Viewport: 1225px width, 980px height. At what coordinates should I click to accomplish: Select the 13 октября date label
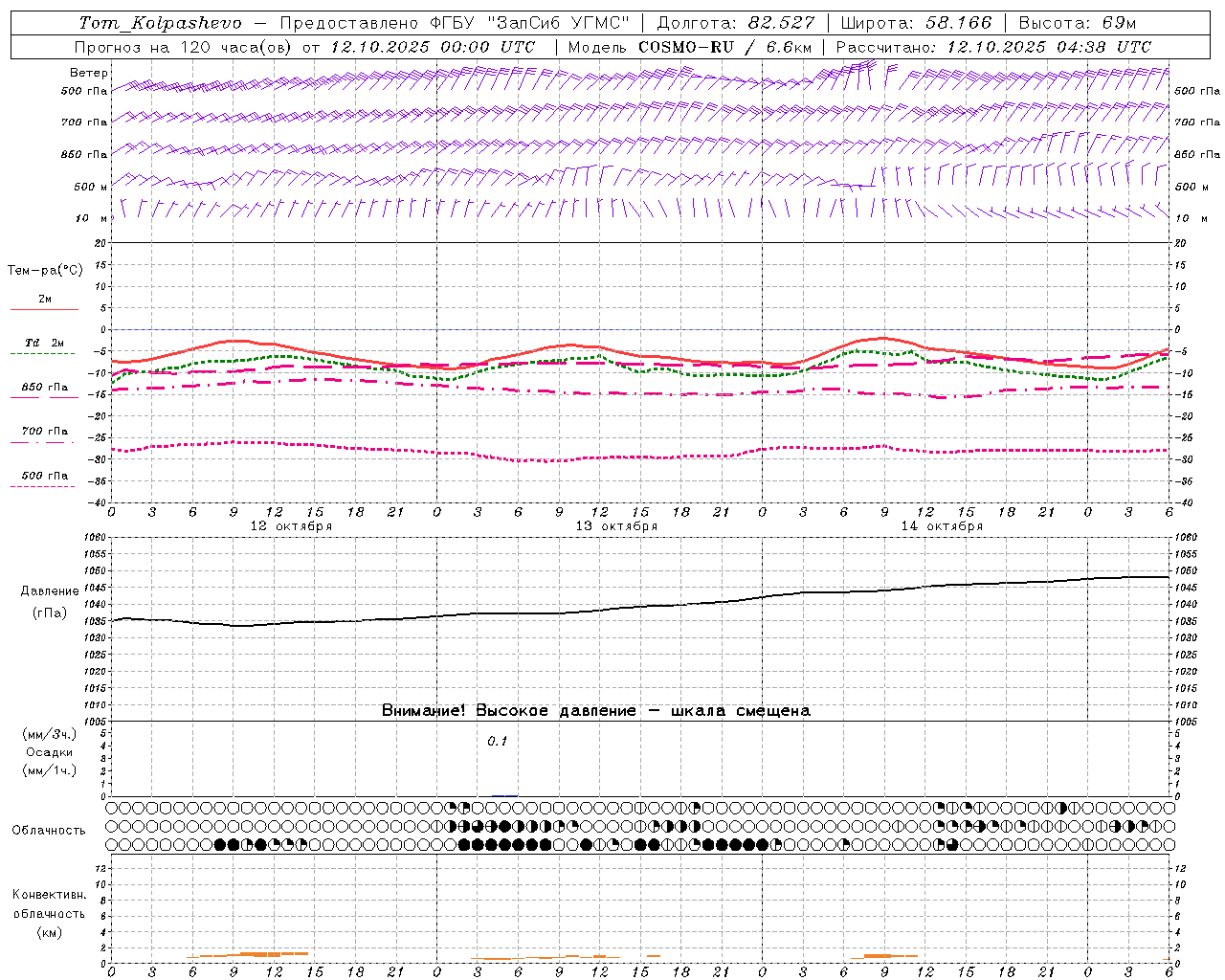pyautogui.click(x=616, y=526)
